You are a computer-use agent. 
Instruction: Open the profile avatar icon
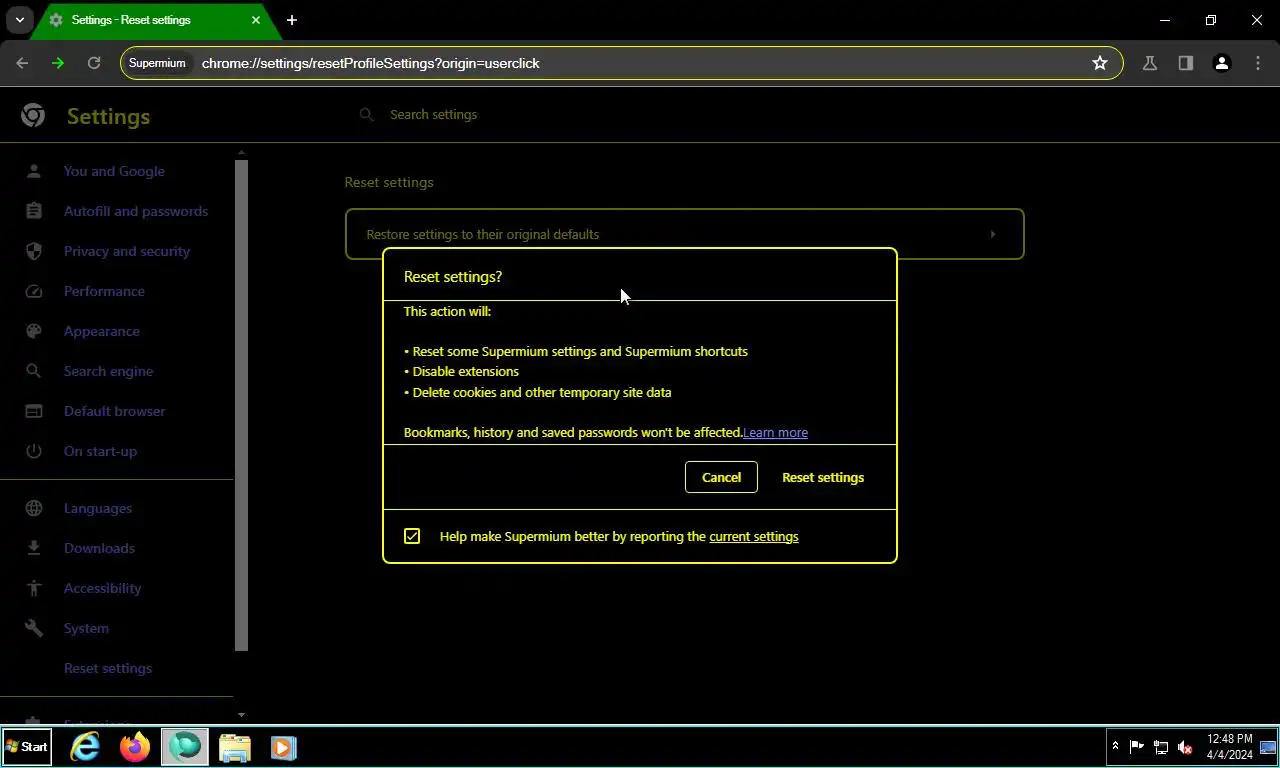(x=1222, y=63)
